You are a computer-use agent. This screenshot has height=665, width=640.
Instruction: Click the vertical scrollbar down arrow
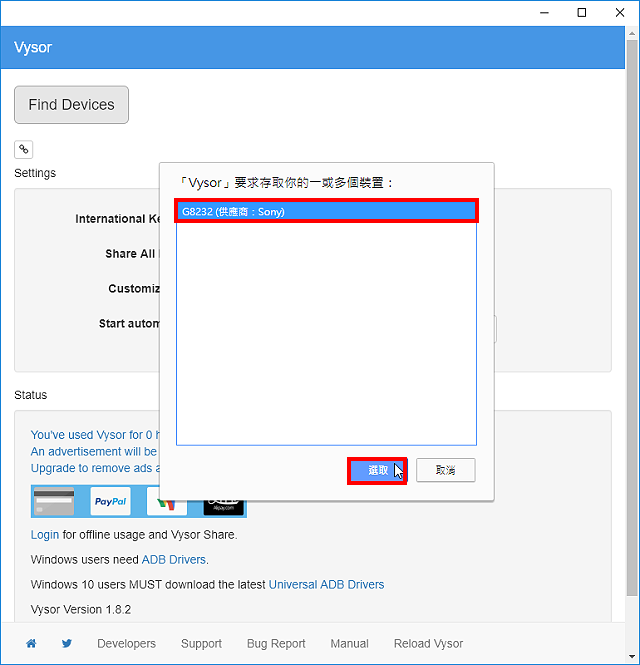(632, 657)
